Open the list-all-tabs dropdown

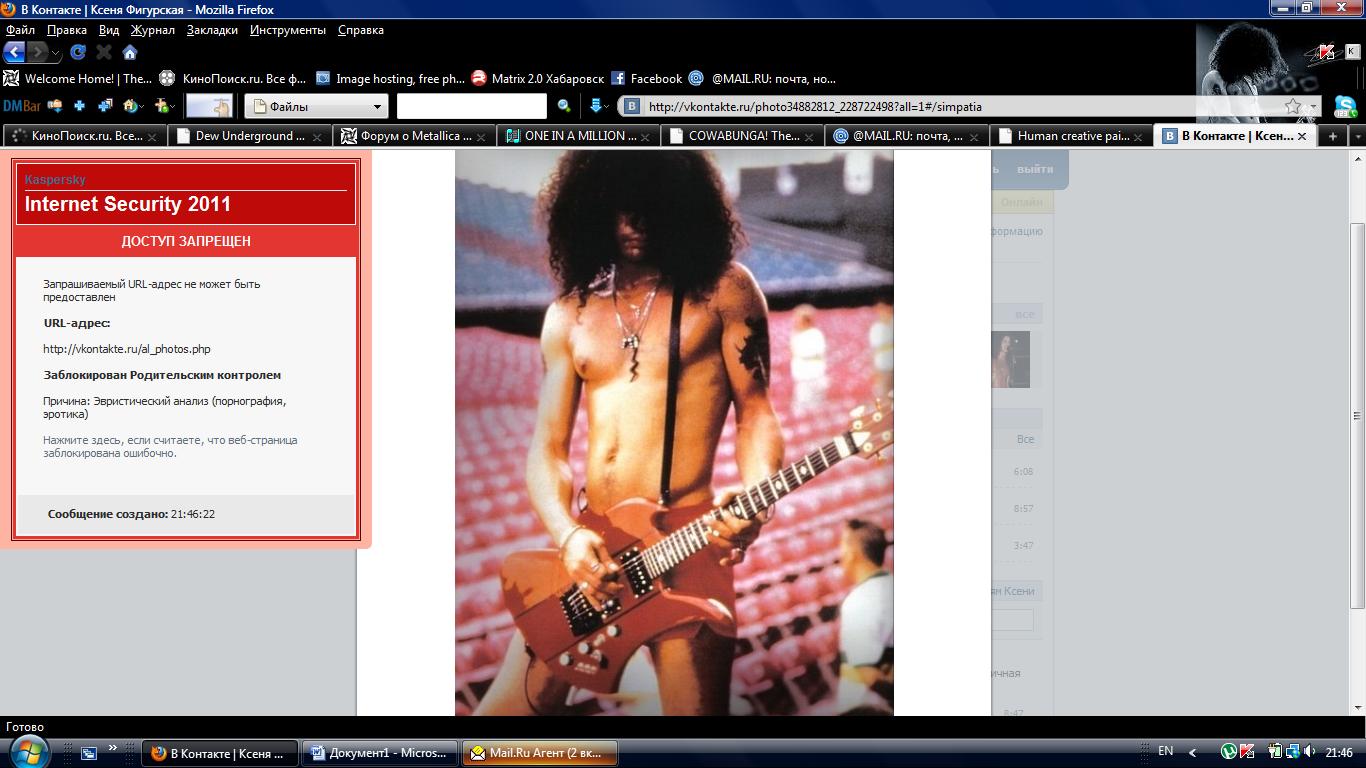[x=1357, y=136]
